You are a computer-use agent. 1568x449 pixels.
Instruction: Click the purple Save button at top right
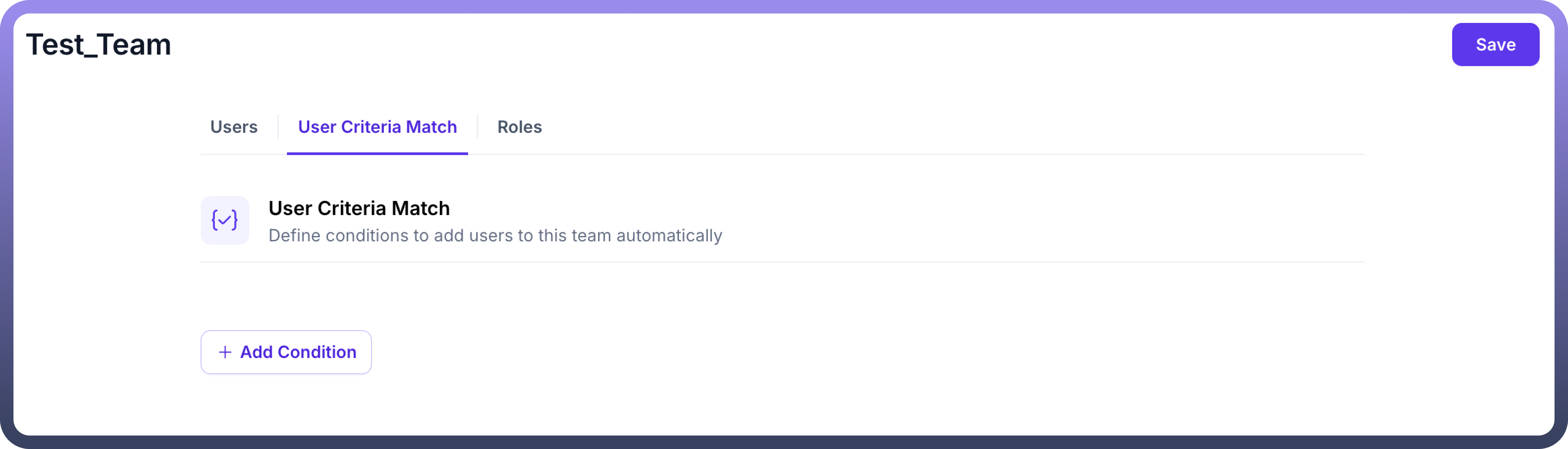point(1495,44)
